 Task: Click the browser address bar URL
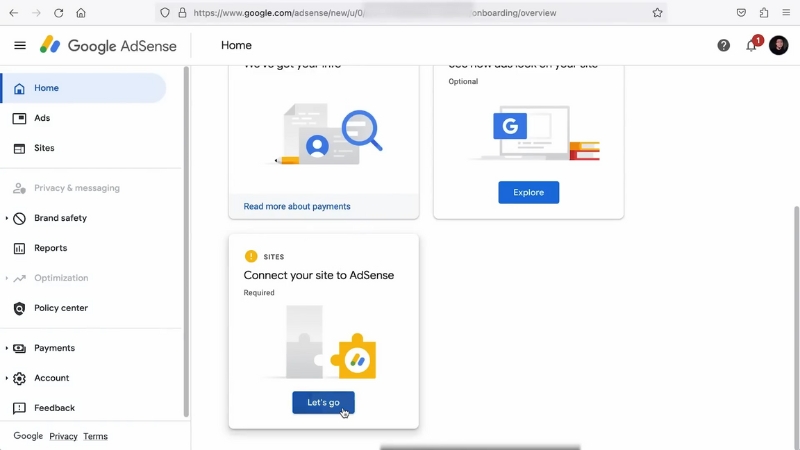pos(375,13)
